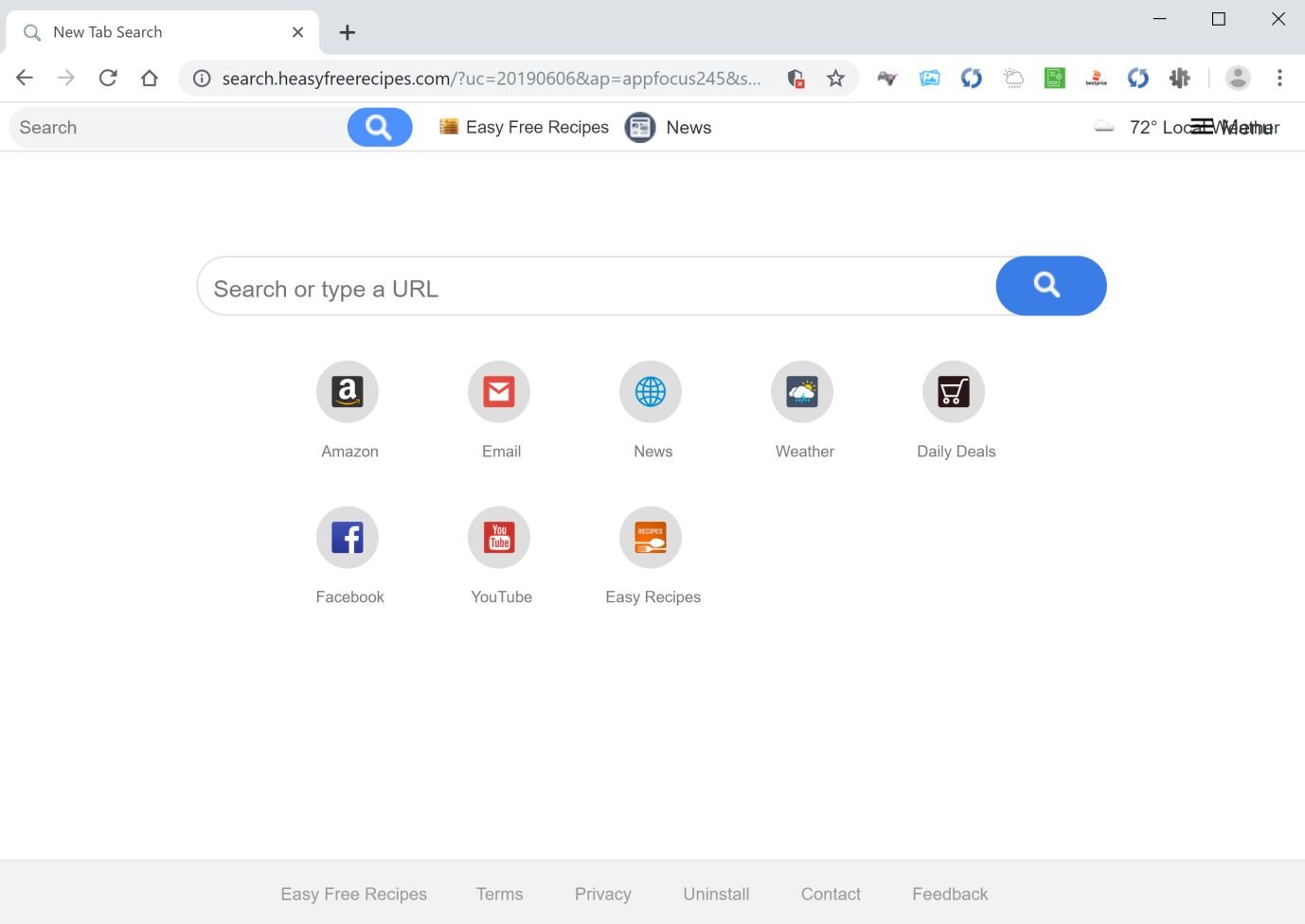
Task: Minimize the browser window
Action: [1160, 19]
